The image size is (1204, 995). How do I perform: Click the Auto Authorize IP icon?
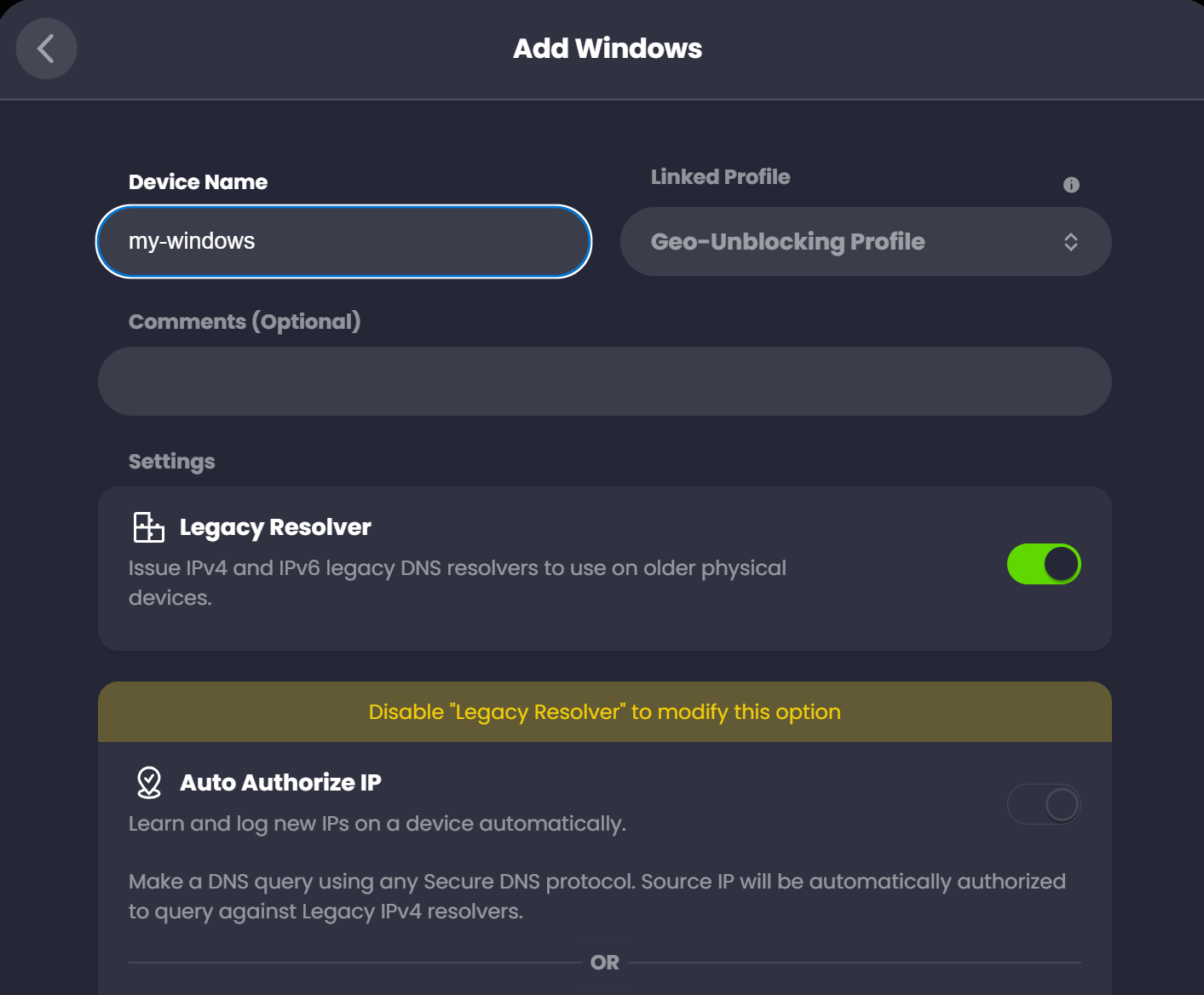pos(149,782)
